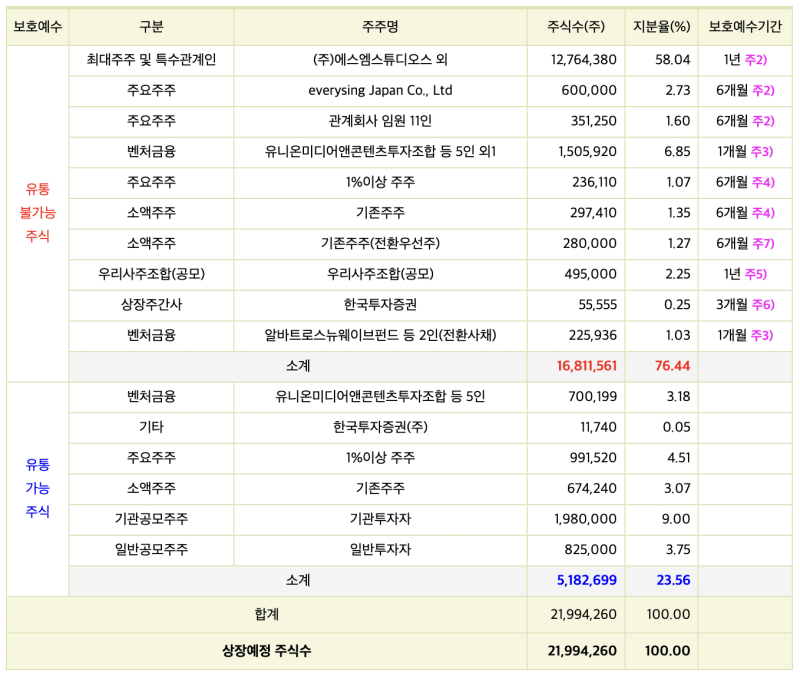Click the 12,764,380 share count
Image resolution: width=800 pixels, height=676 pixels.
[583, 60]
